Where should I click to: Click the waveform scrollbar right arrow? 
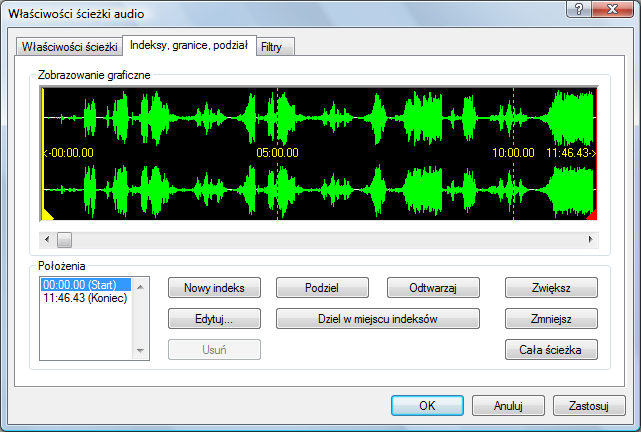tap(590, 240)
